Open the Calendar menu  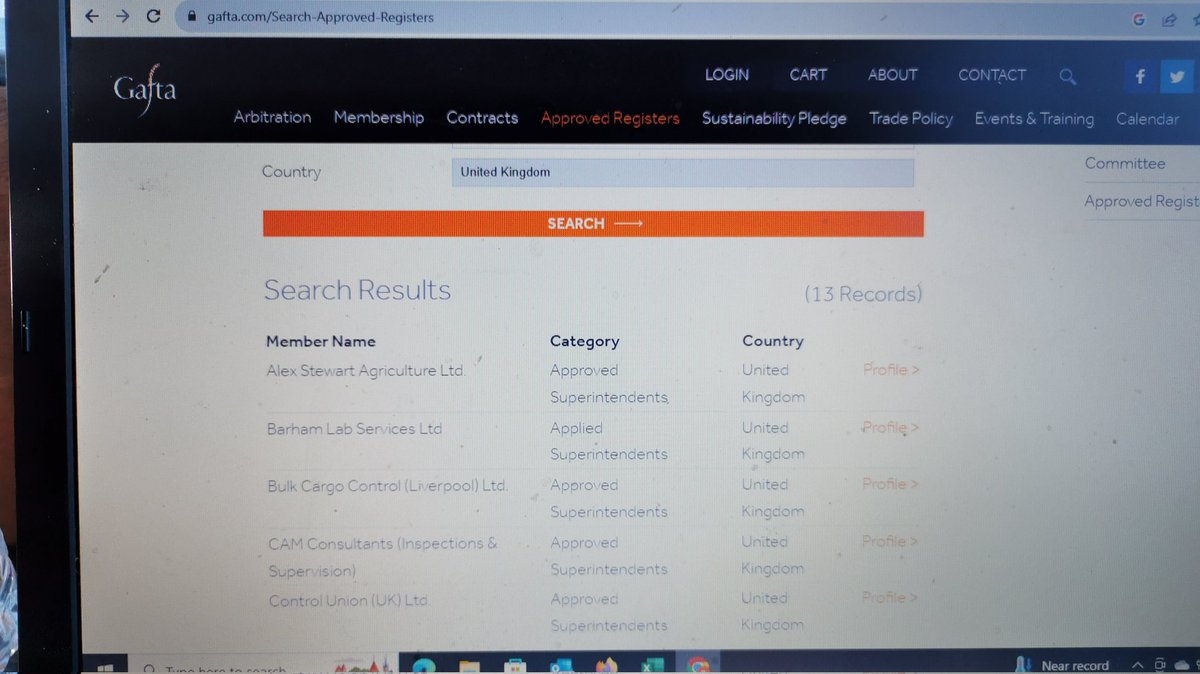(x=1147, y=119)
